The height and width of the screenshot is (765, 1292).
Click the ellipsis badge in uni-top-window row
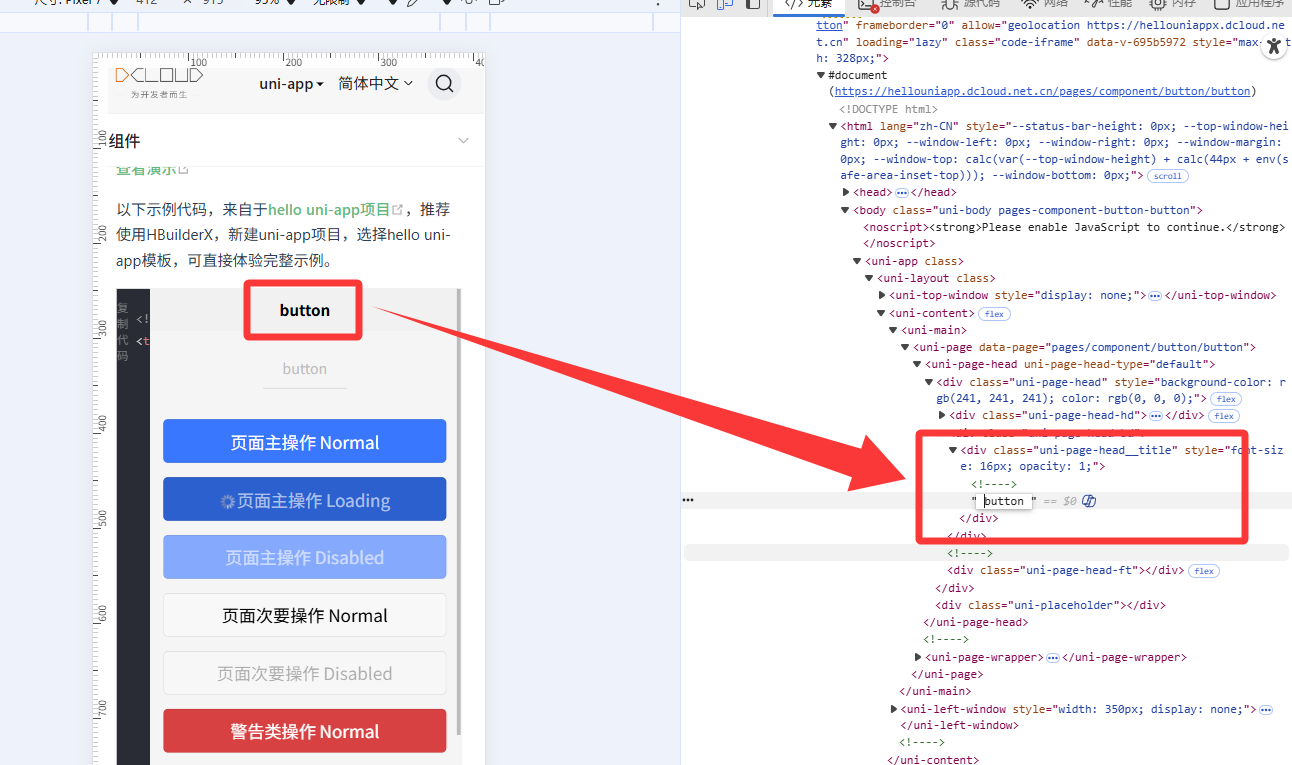tap(1154, 295)
